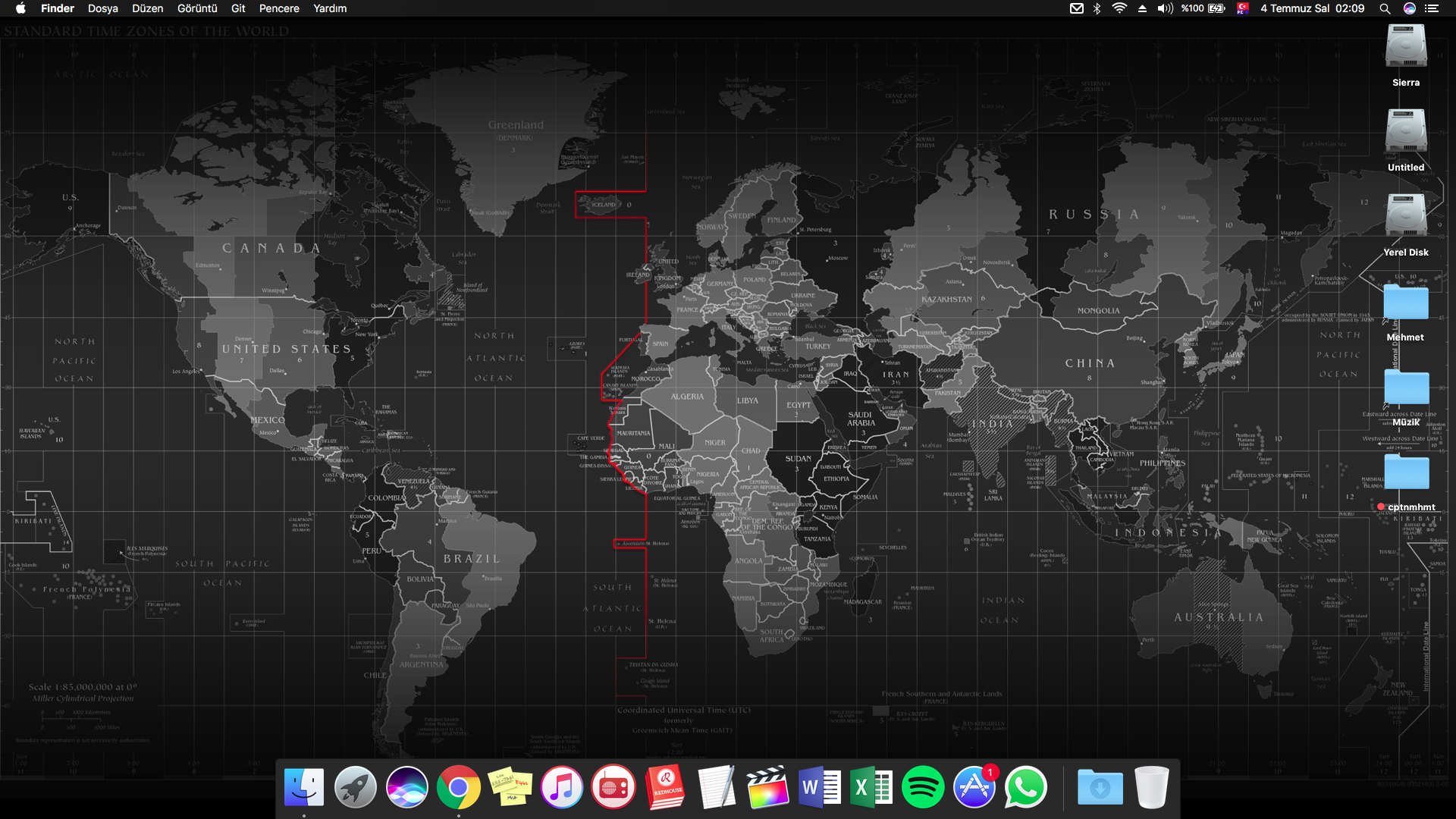This screenshot has width=1456, height=819.
Task: Open the Trash in the dock
Action: point(1151,787)
